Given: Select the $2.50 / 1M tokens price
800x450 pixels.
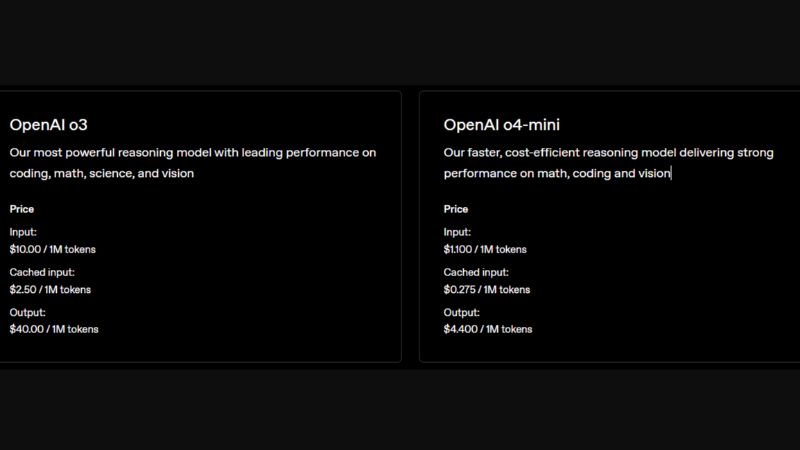Looking at the screenshot, I should coord(50,289).
